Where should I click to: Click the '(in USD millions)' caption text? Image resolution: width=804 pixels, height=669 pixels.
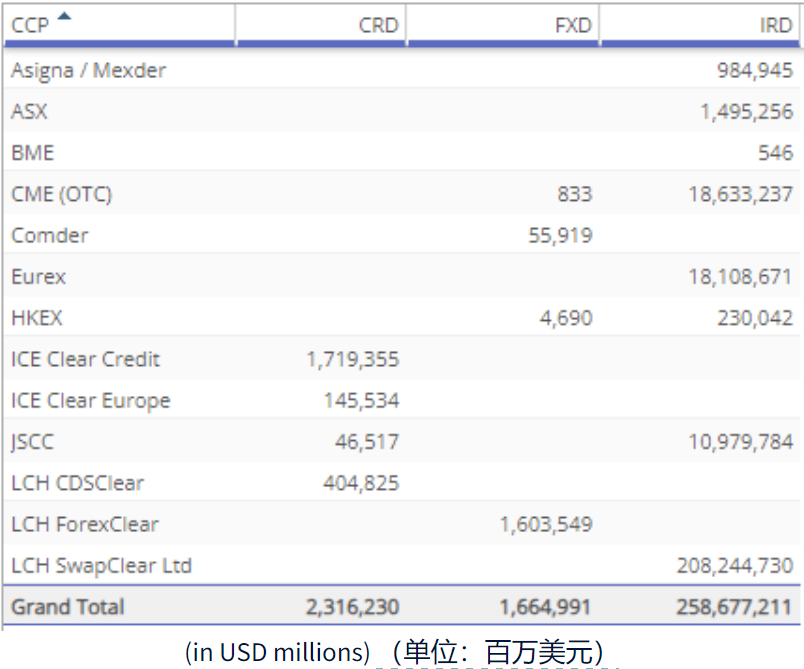click(277, 653)
